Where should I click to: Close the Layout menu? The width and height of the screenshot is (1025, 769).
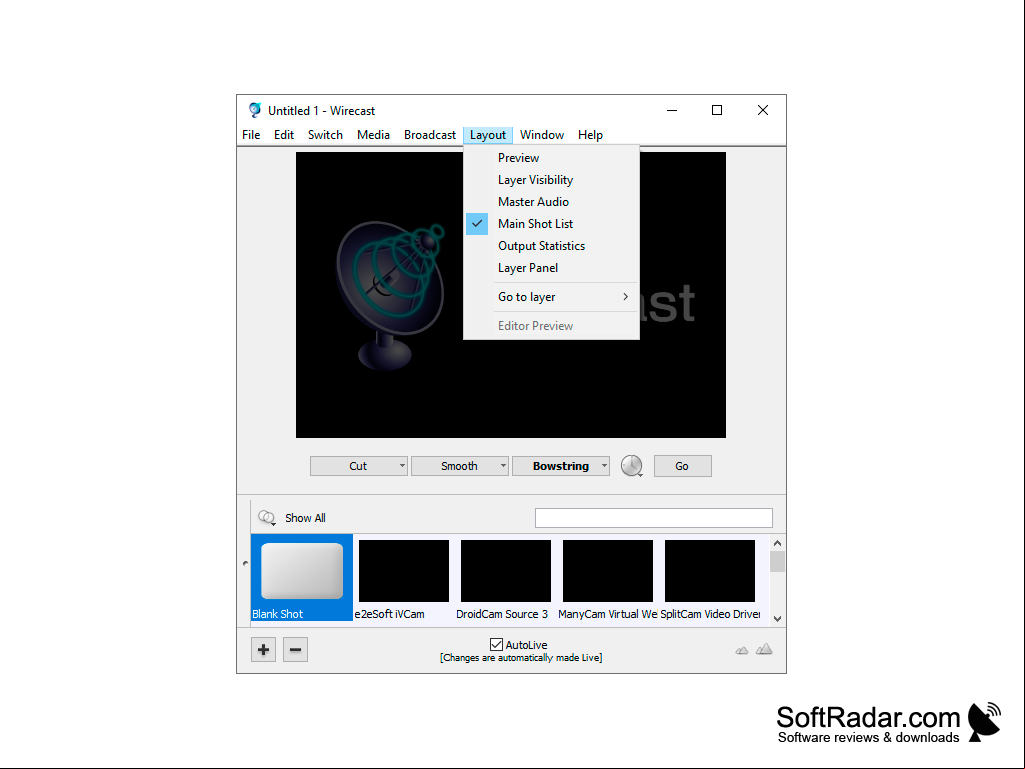[488, 135]
